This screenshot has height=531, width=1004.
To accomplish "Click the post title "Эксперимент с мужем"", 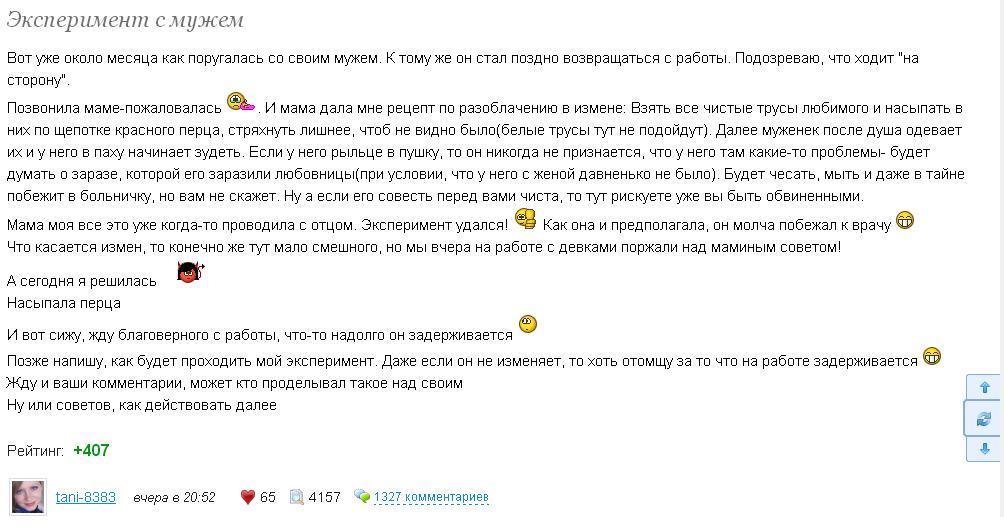I will click(125, 20).
